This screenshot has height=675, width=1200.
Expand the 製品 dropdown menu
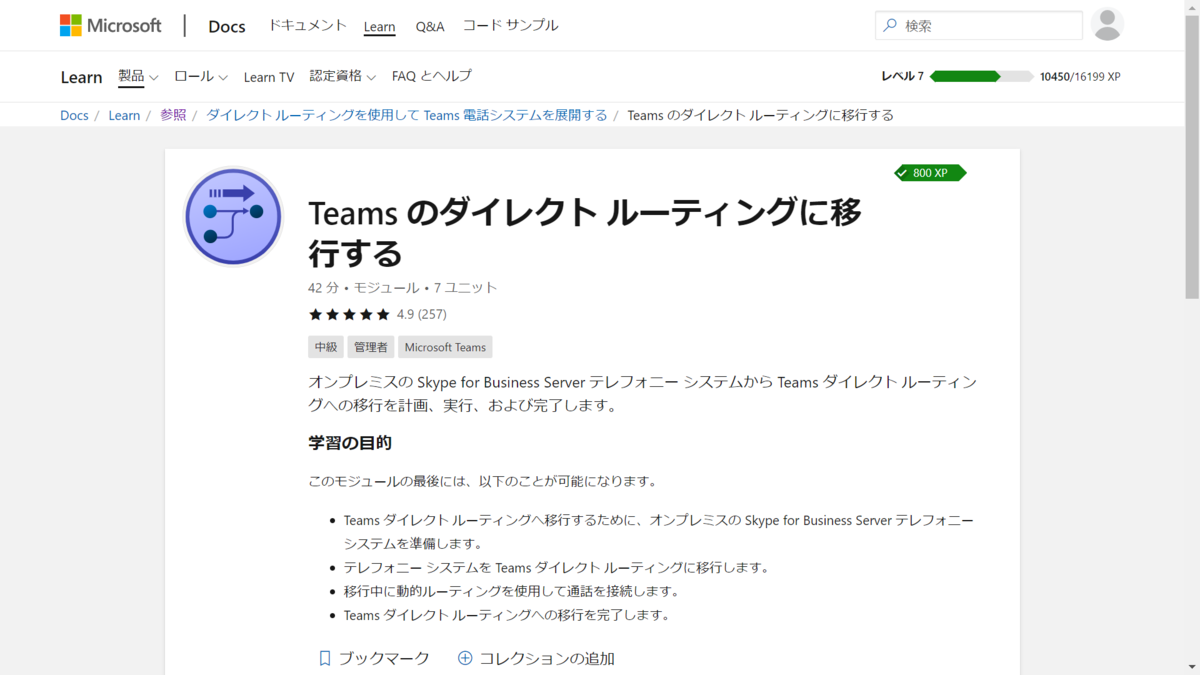(x=138, y=76)
